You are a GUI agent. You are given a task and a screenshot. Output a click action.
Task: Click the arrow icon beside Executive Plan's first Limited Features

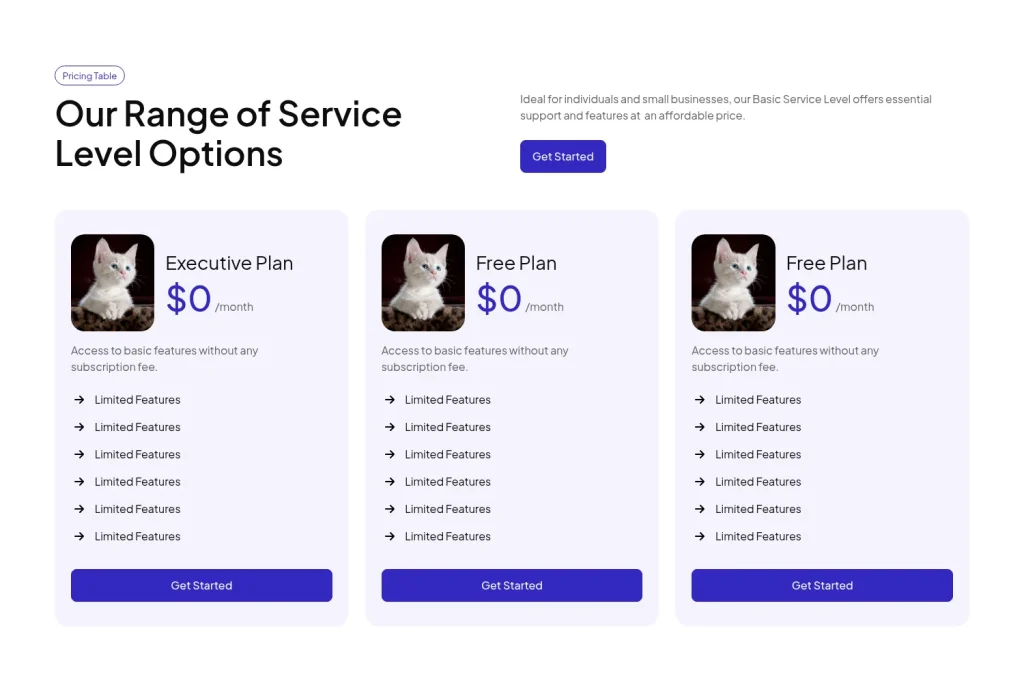[79, 400]
